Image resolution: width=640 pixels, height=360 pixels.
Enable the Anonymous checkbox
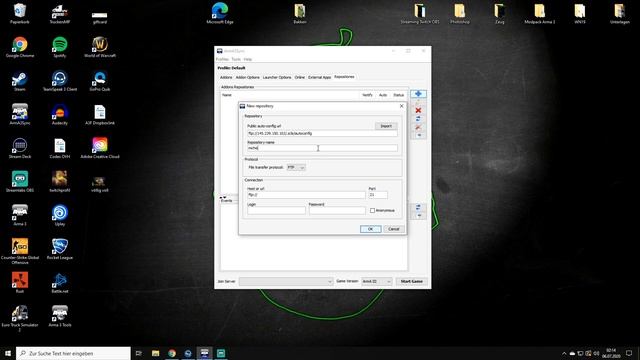(x=372, y=210)
